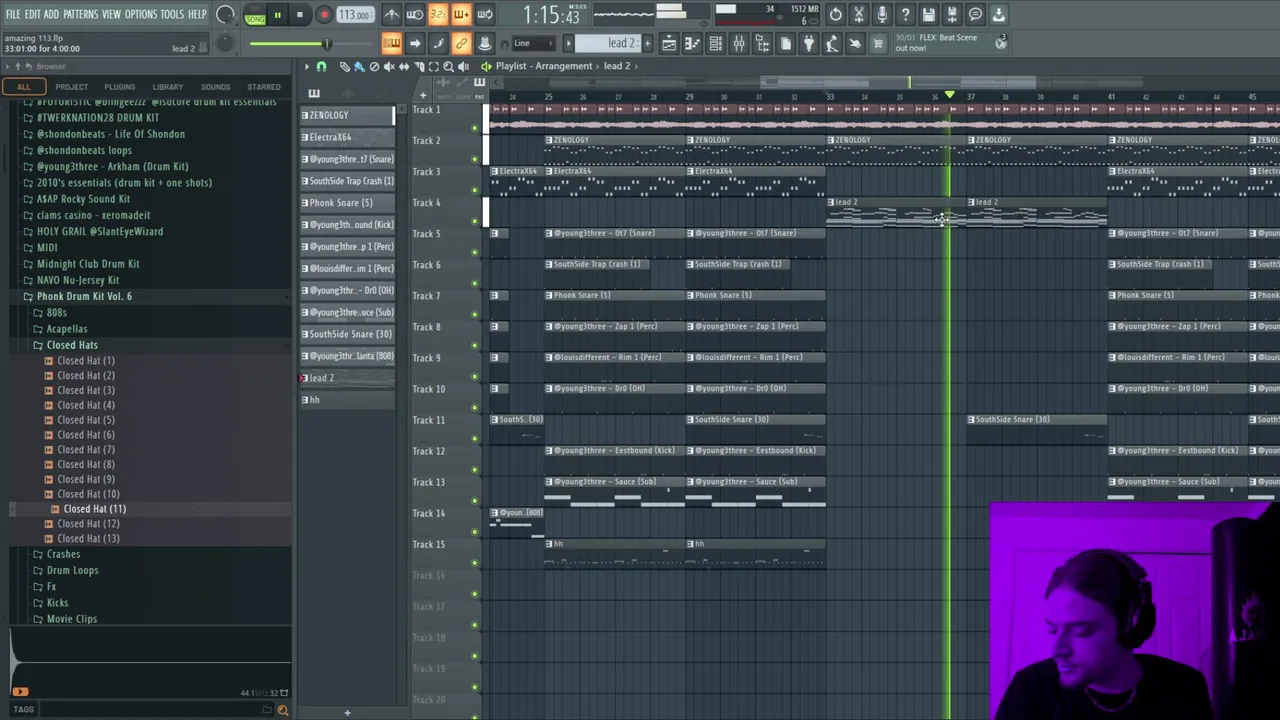
Task: Open the Mixer icon
Action: click(x=738, y=43)
